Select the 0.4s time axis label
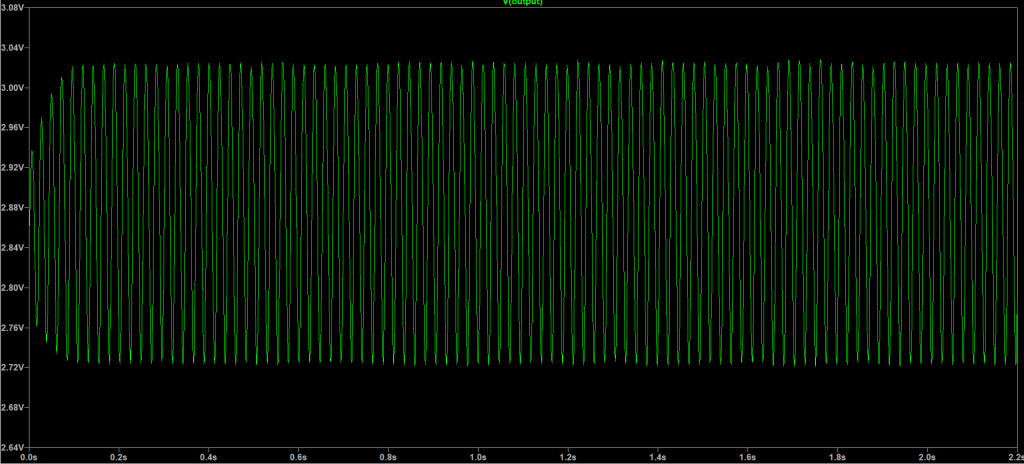Image resolution: width=1024 pixels, height=464 pixels. click(210, 457)
